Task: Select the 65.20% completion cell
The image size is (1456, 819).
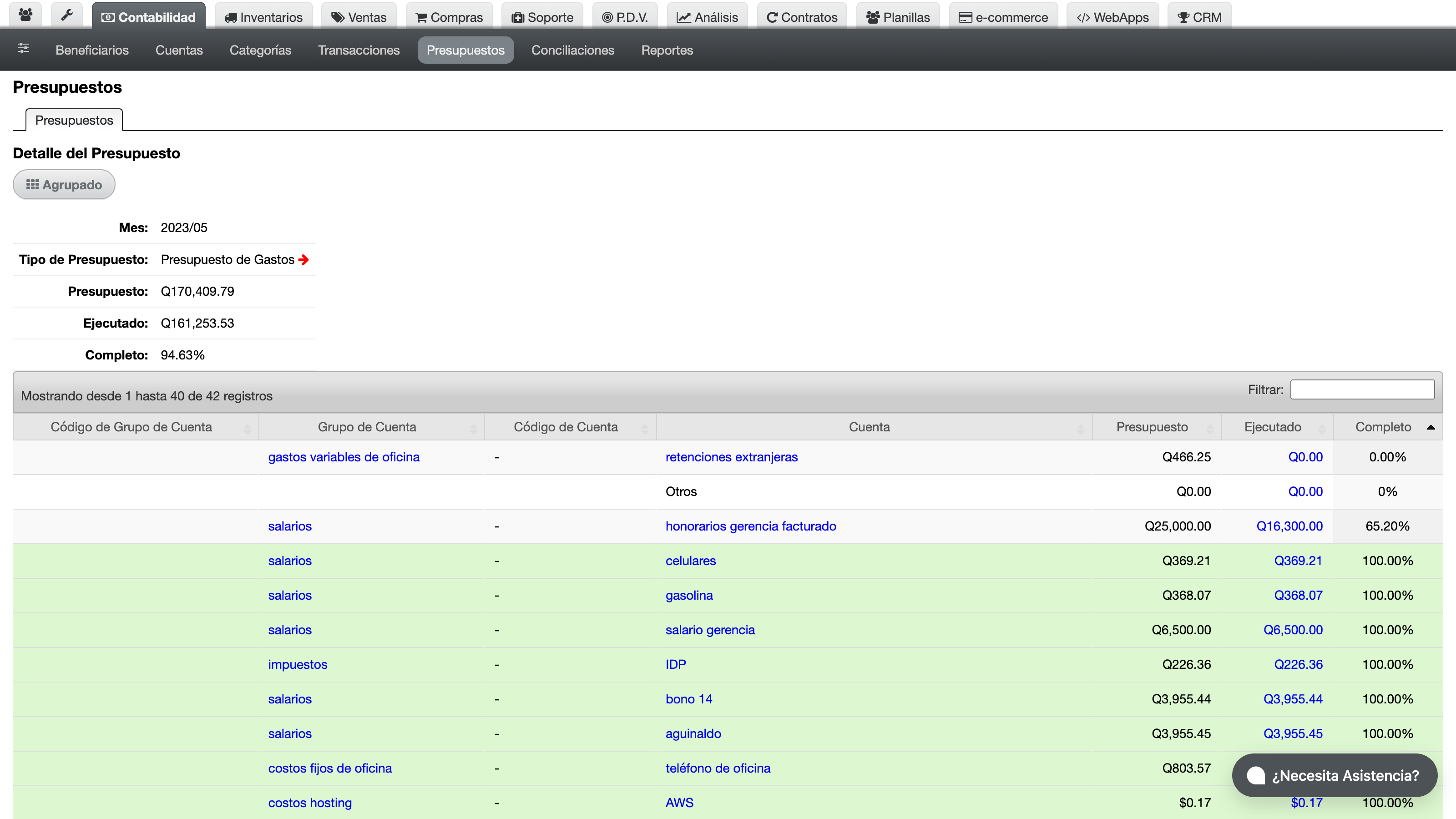Action: (1388, 526)
